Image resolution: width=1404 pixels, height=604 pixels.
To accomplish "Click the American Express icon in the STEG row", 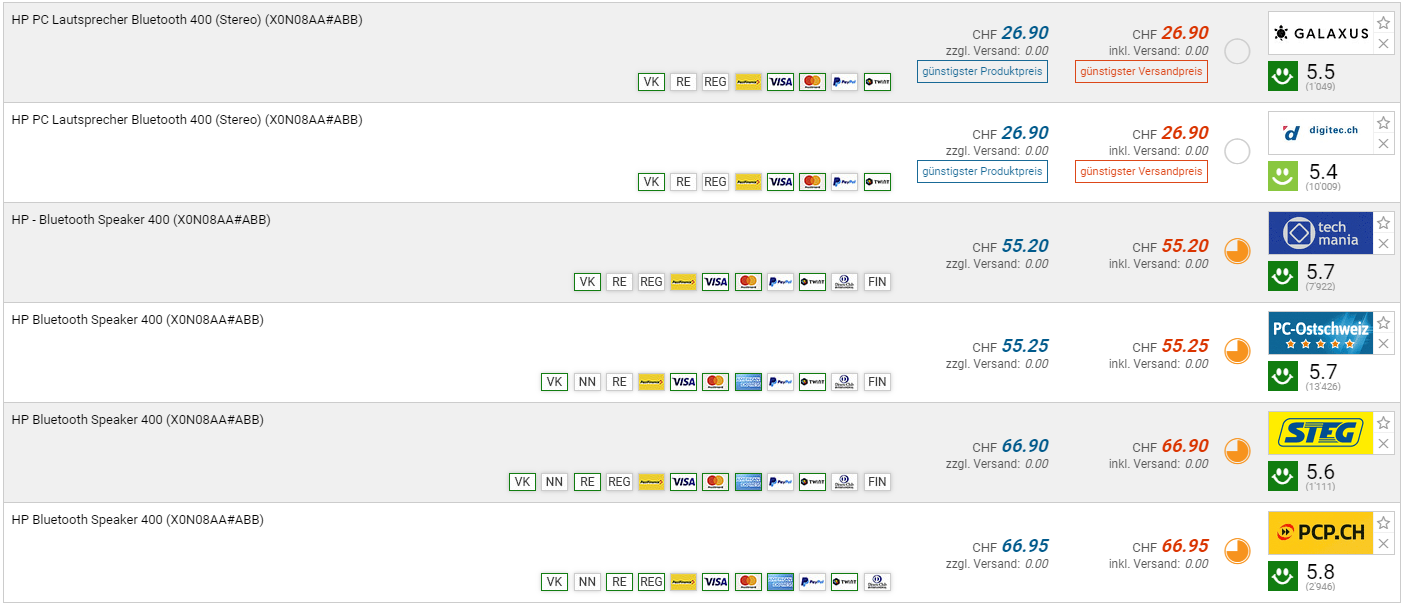I will (x=748, y=482).
